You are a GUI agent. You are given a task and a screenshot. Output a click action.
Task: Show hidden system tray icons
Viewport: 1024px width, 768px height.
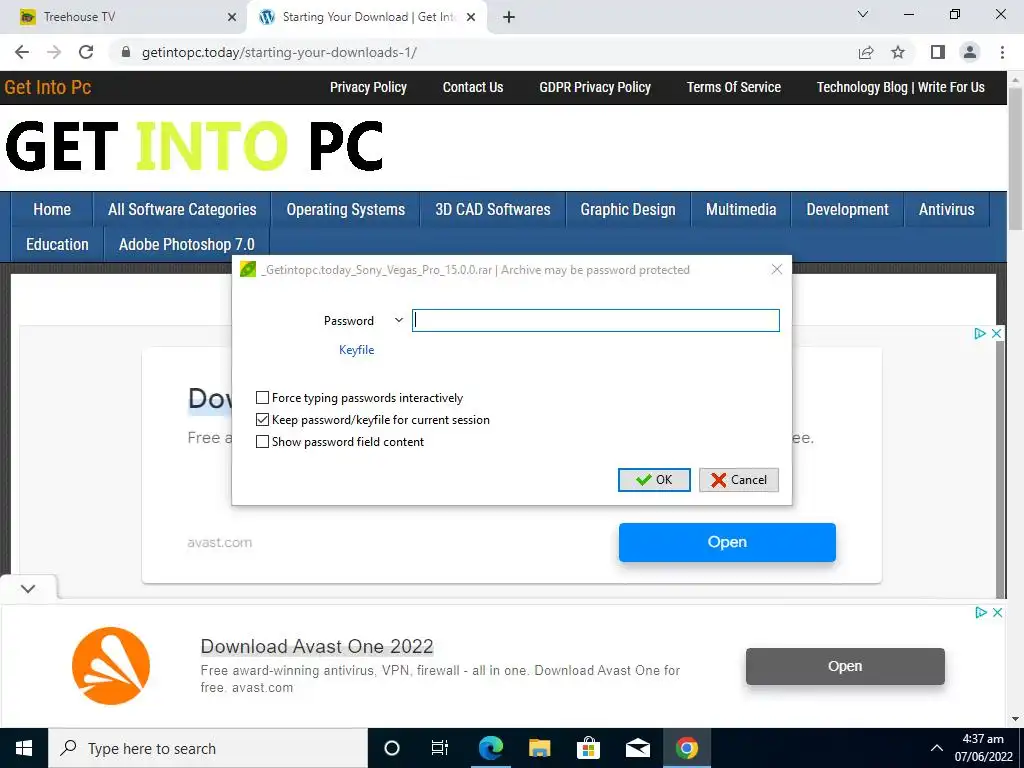(x=936, y=748)
